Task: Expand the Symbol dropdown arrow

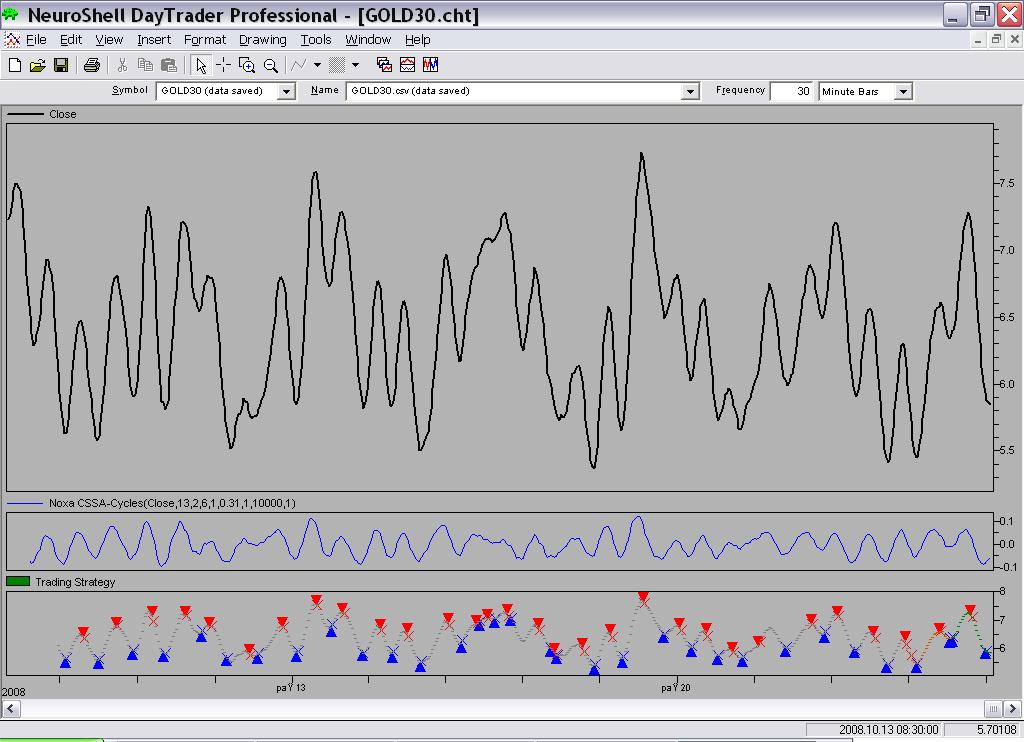Action: [x=286, y=91]
